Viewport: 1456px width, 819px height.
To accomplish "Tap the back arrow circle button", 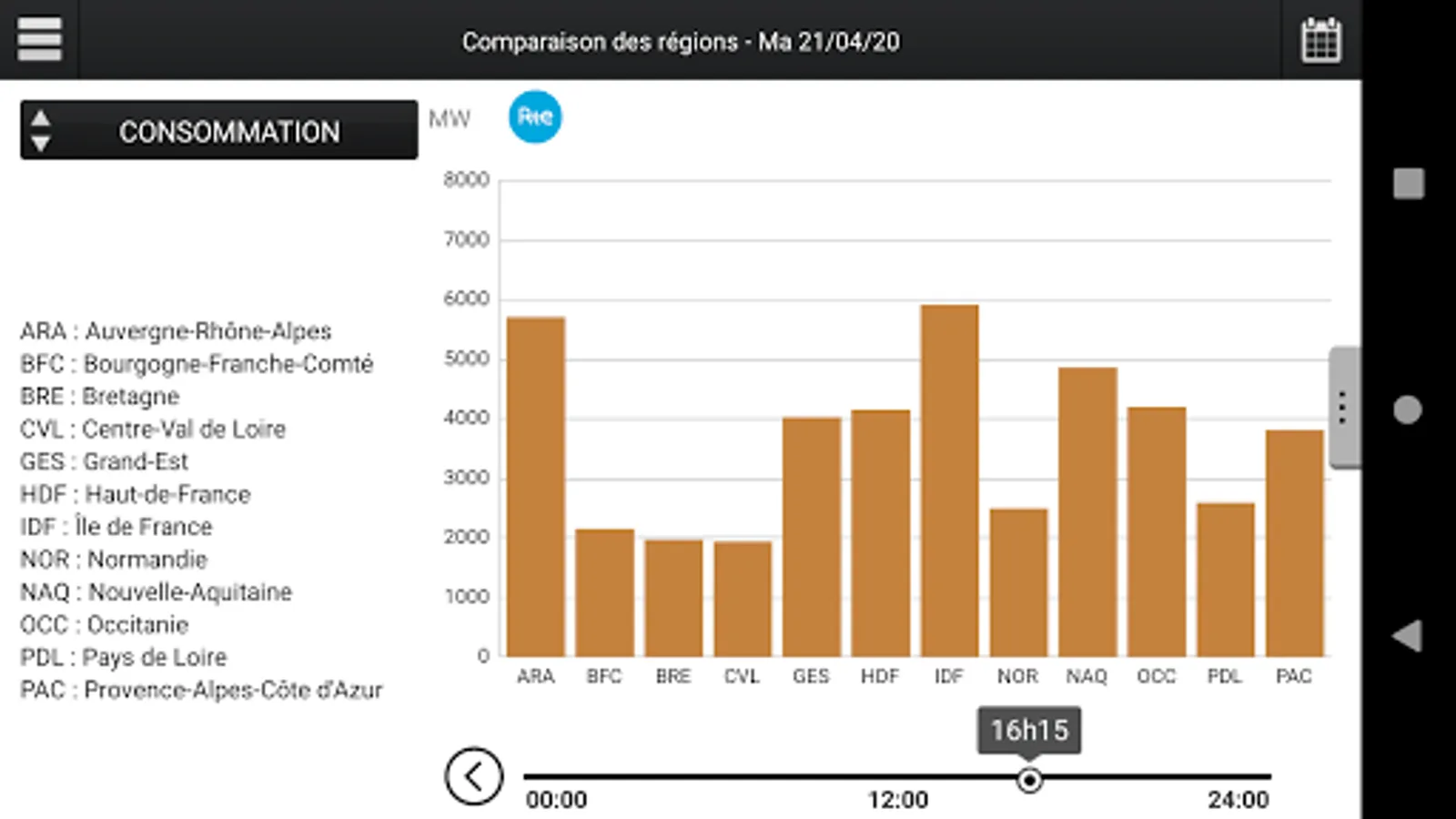I will (473, 776).
